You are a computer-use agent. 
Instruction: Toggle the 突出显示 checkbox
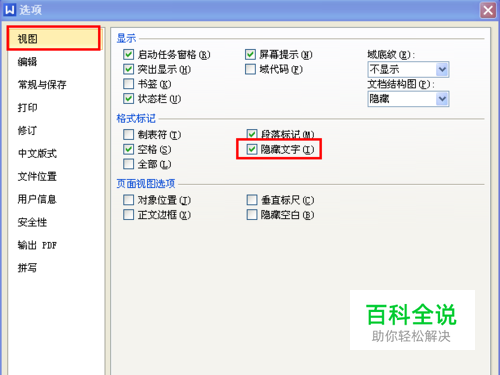pos(128,69)
